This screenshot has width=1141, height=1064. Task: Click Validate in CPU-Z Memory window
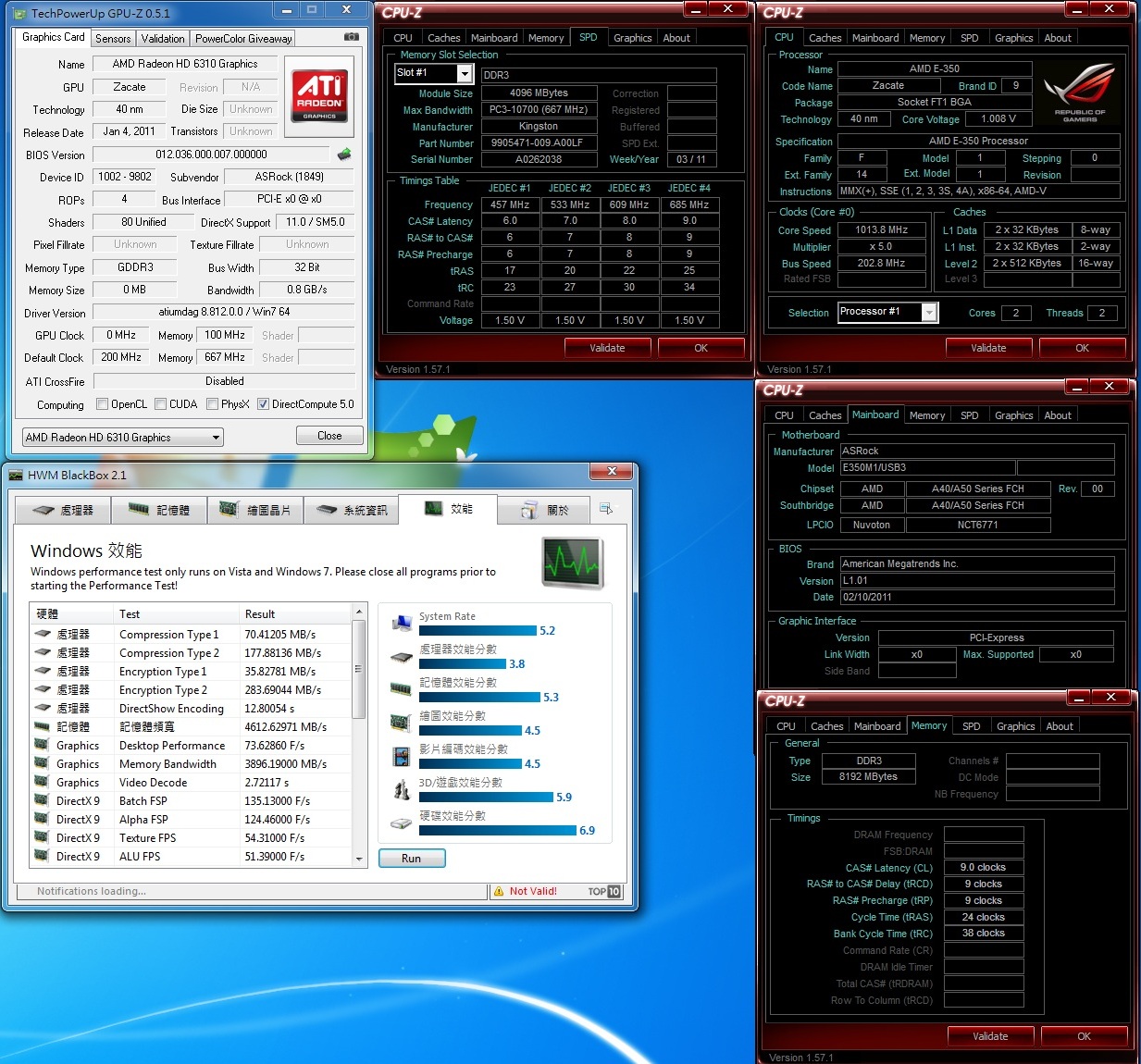coord(990,1036)
